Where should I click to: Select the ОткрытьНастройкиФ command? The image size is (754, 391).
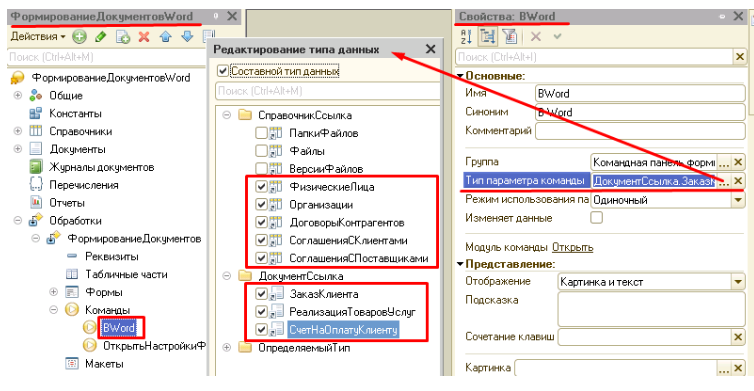pos(154,346)
